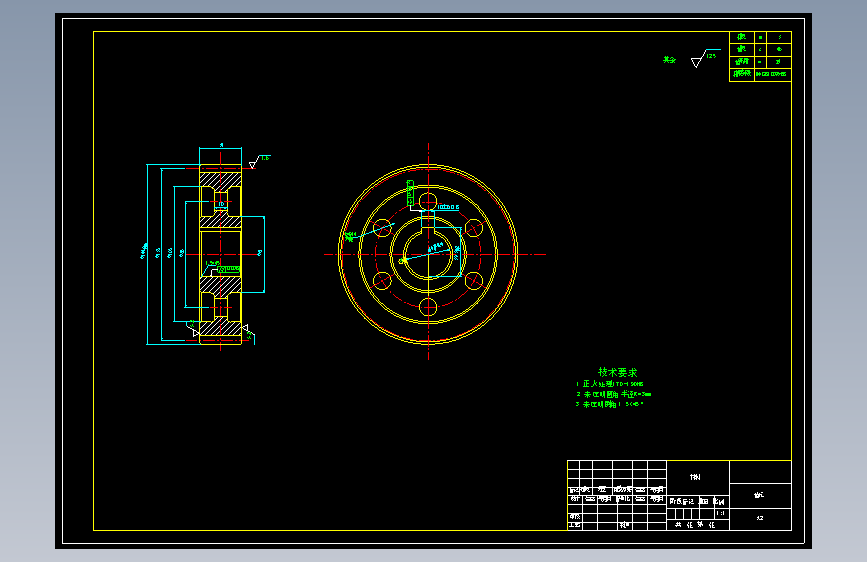Select the 其余 label near the top right

670,60
